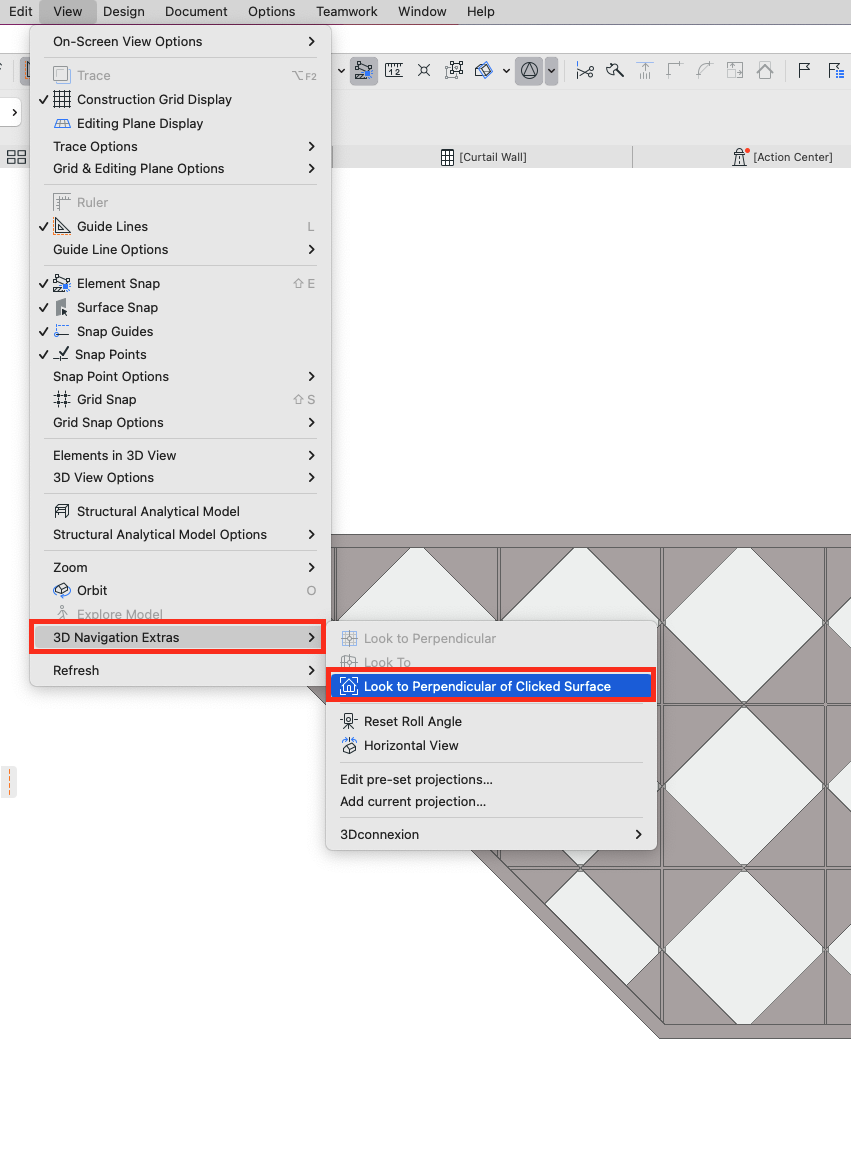Open the Snap Point Options submenu

pyautogui.click(x=110, y=376)
